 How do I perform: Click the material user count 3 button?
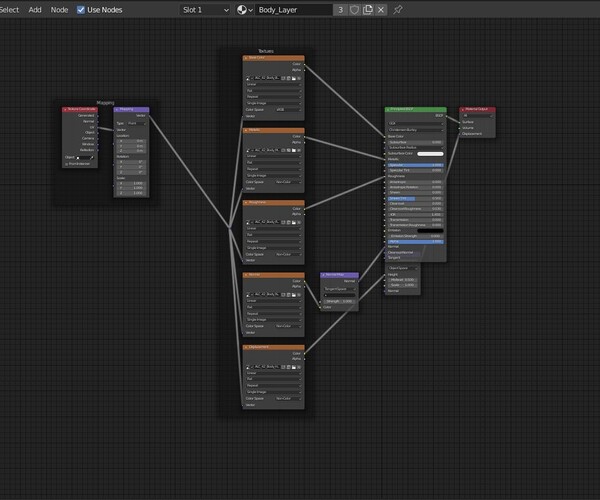pyautogui.click(x=341, y=9)
